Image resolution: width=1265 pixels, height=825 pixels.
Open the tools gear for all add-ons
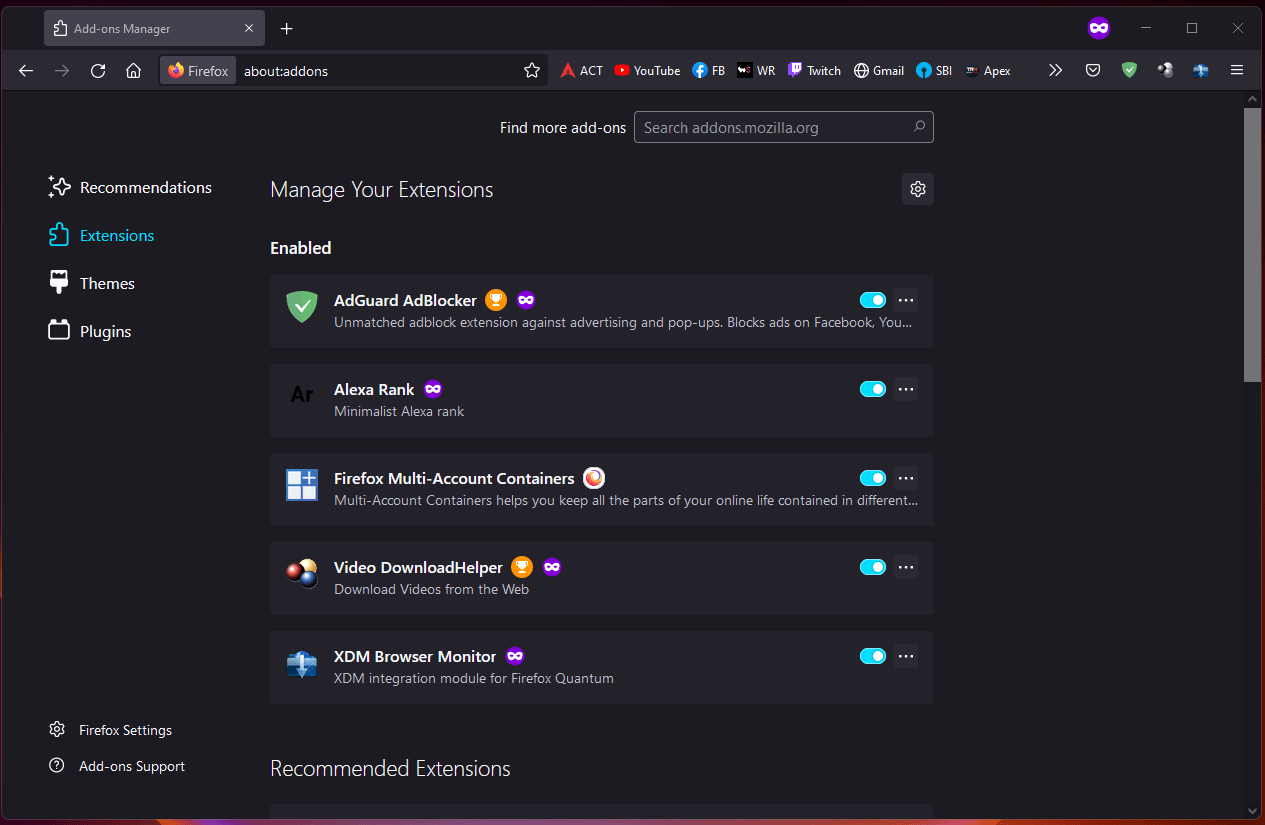(918, 188)
